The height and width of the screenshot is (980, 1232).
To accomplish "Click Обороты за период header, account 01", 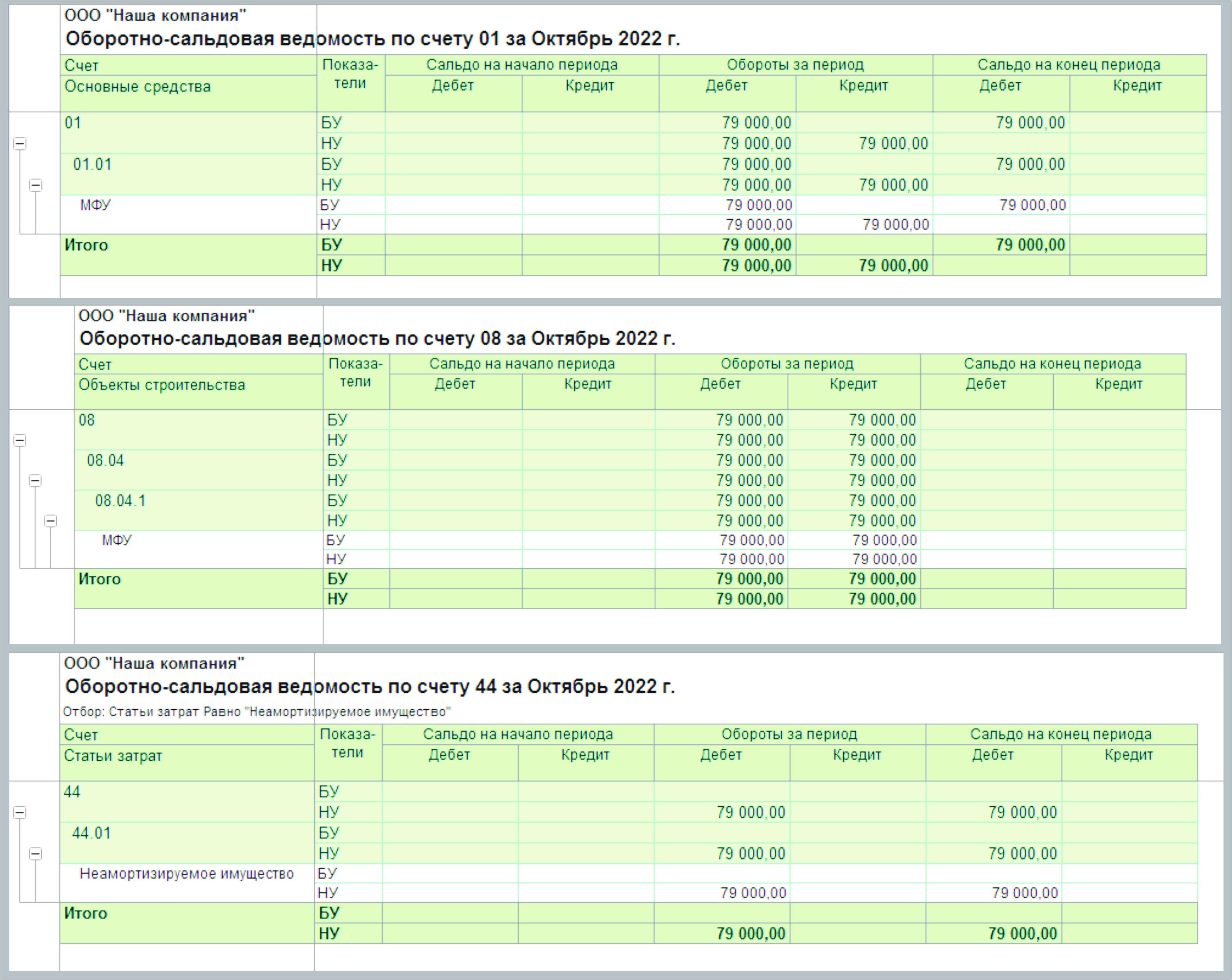I will (796, 65).
